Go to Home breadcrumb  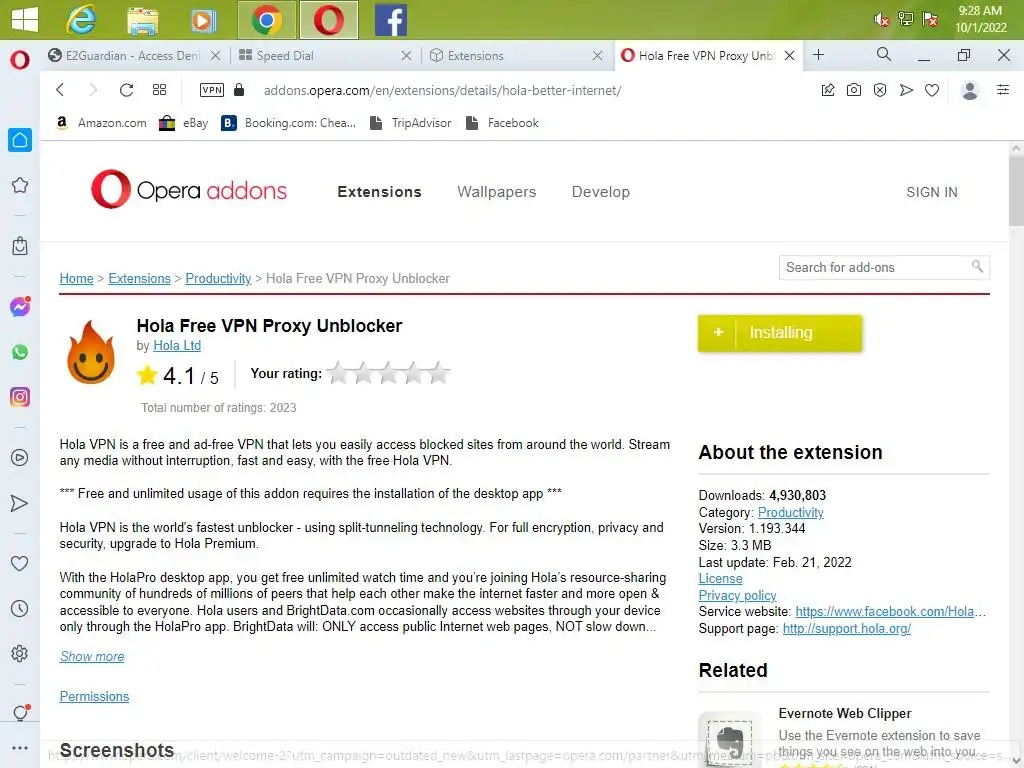tap(76, 278)
